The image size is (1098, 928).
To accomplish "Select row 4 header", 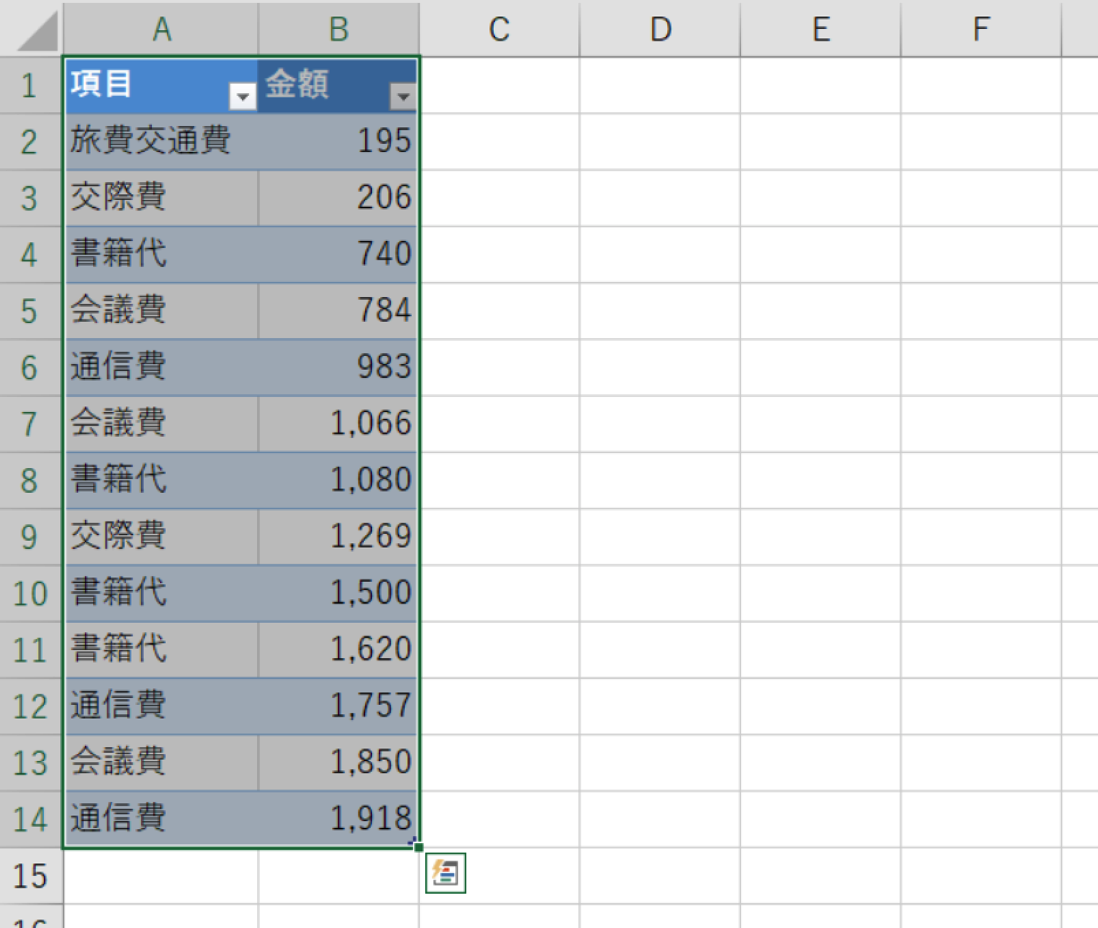I will (x=30, y=255).
